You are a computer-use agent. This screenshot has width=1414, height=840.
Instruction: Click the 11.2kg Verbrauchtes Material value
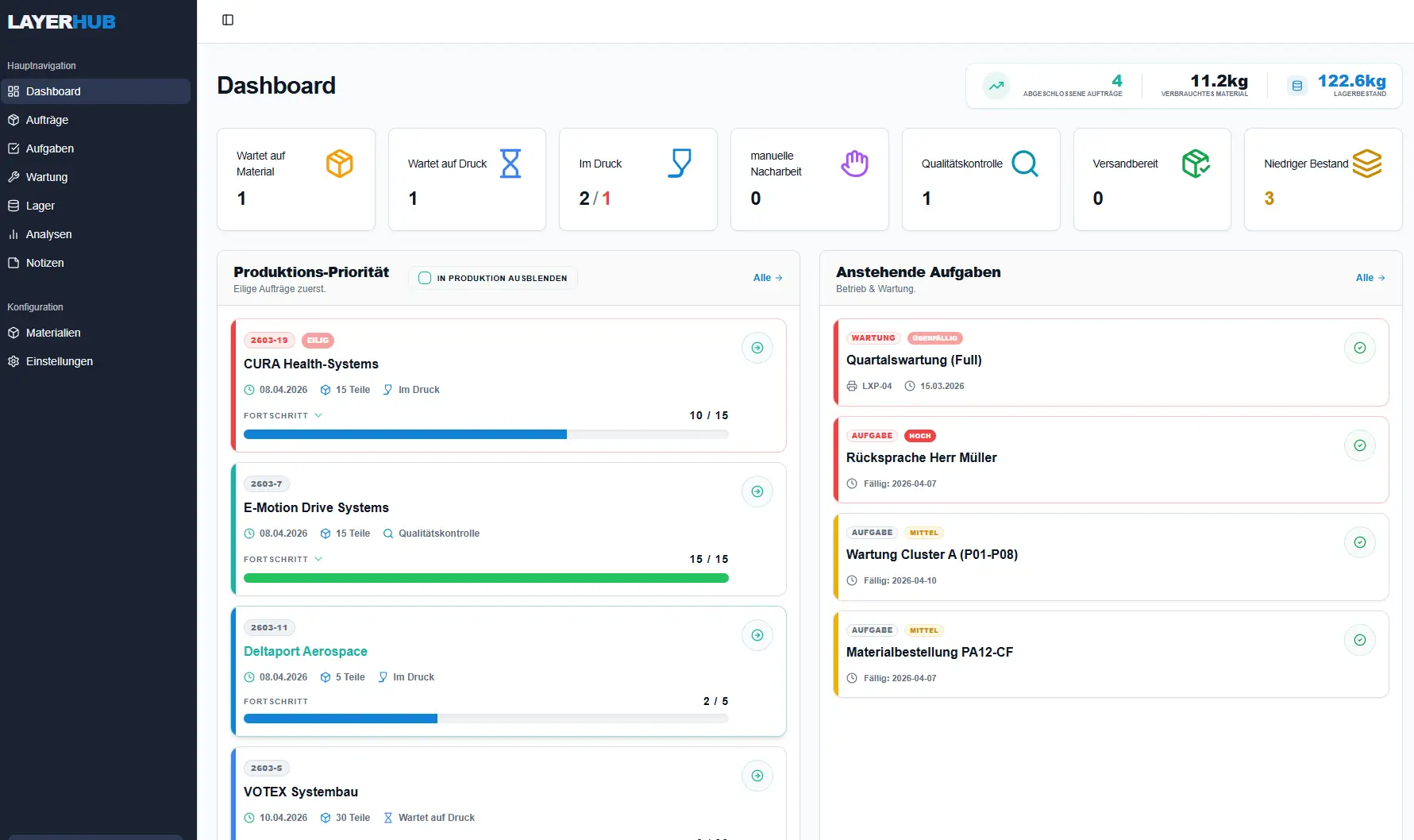coord(1219,81)
